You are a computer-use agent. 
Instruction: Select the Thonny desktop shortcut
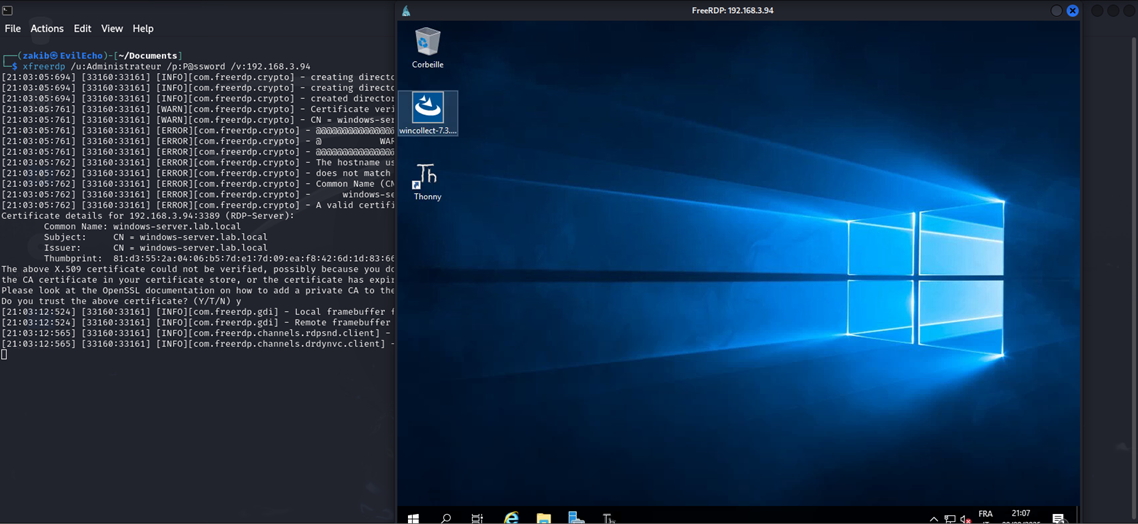point(427,182)
